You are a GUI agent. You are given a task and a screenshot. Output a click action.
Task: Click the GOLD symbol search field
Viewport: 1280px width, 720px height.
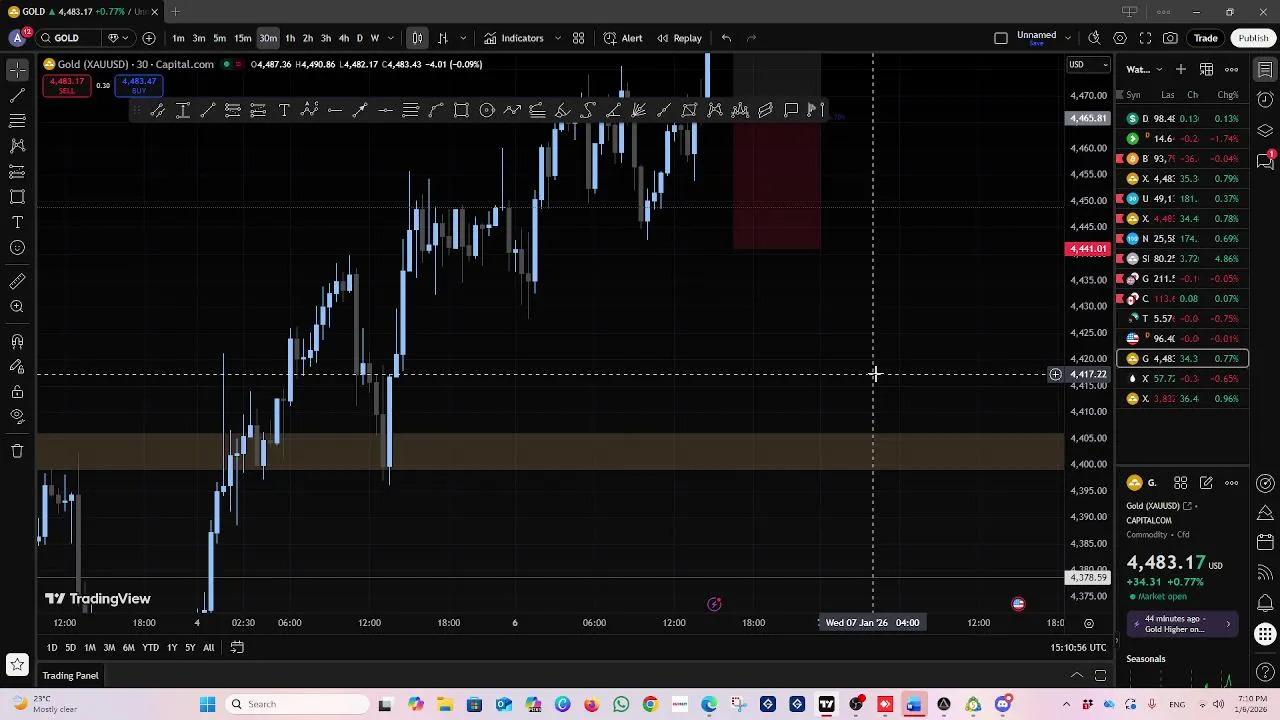click(x=69, y=38)
